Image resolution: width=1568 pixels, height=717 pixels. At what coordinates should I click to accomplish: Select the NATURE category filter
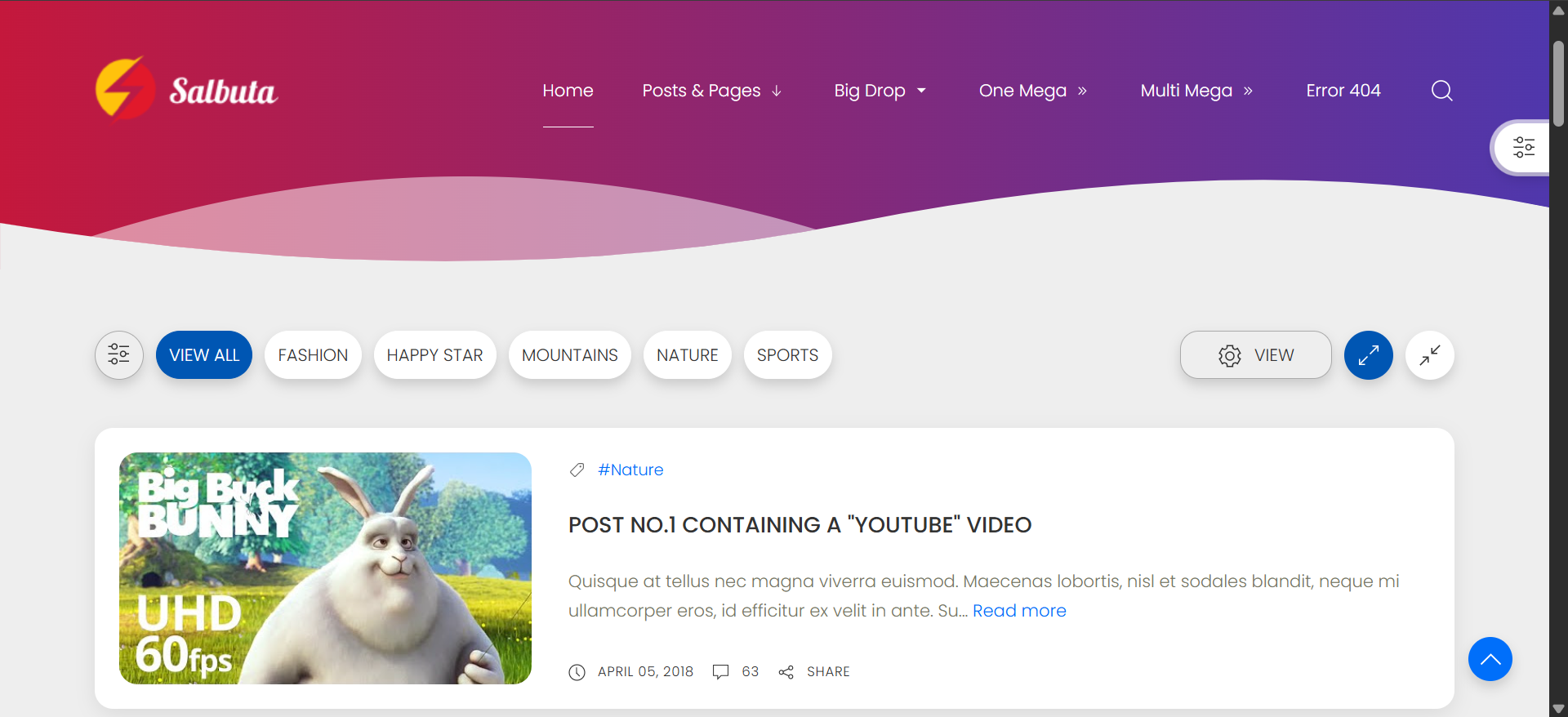point(688,355)
